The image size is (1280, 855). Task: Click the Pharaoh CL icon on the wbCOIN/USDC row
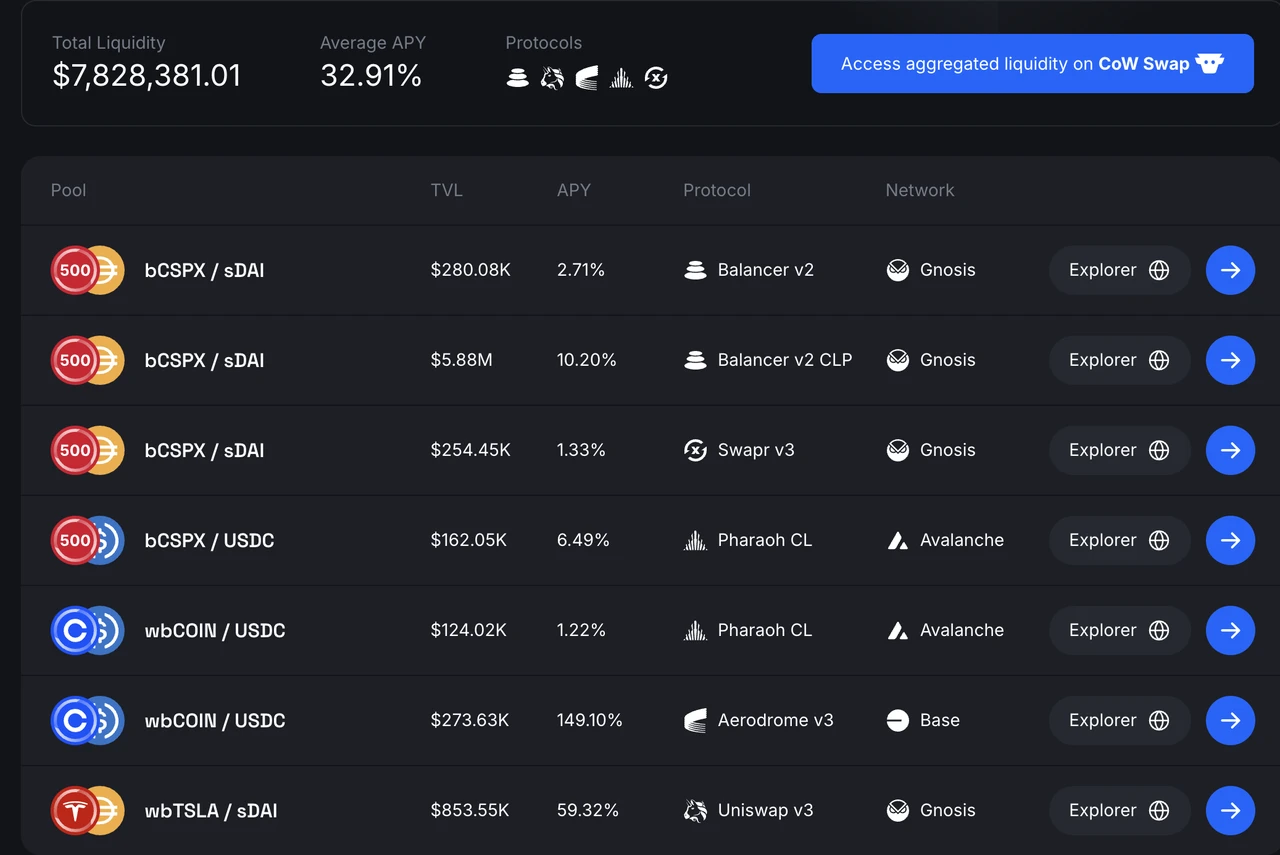695,630
